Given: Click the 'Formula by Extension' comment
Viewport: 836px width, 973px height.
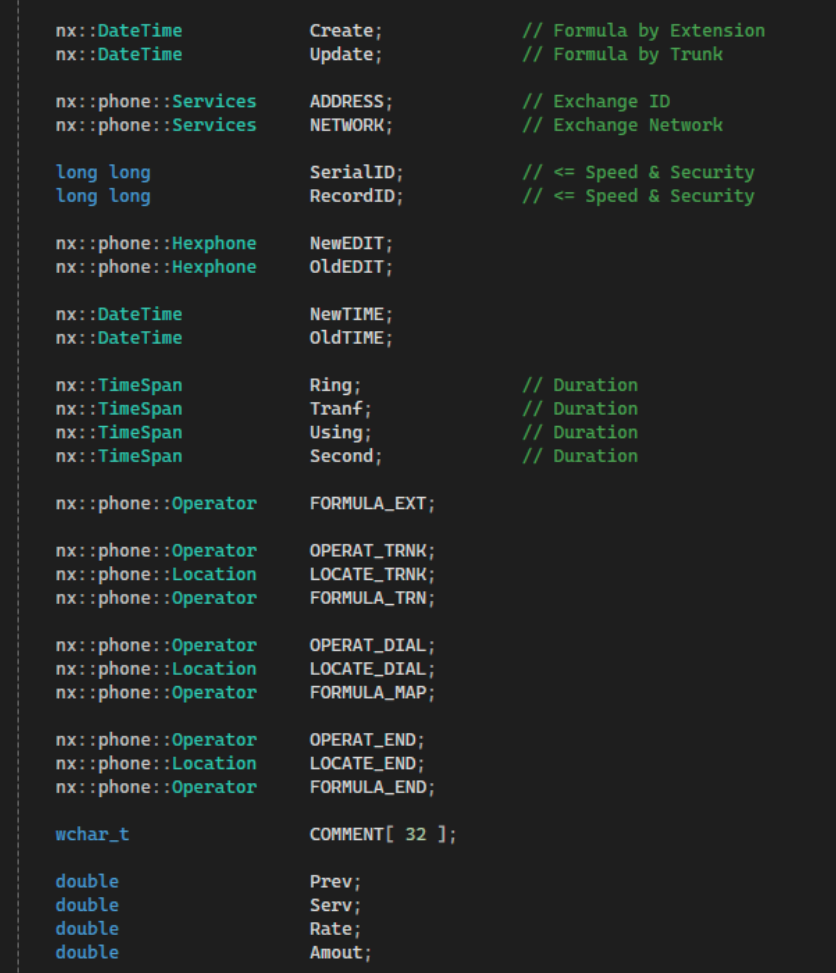Looking at the screenshot, I should [x=643, y=31].
